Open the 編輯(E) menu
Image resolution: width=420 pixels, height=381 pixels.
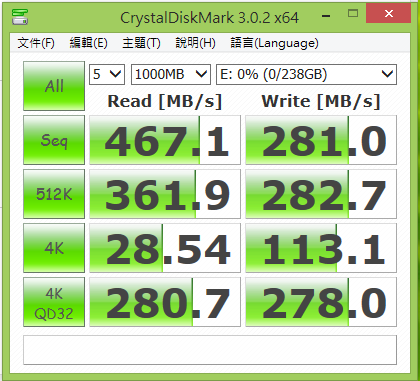pyautogui.click(x=88, y=43)
